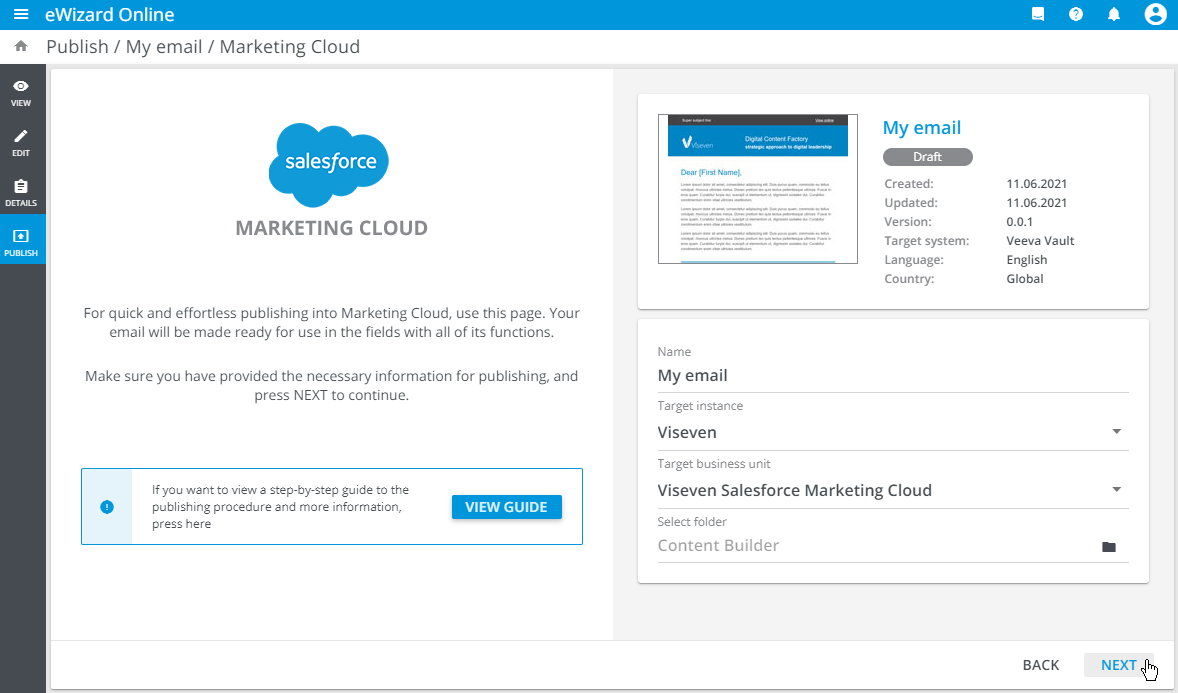Select the Publish sidebar tab
The width and height of the screenshot is (1178, 693).
click(x=21, y=243)
